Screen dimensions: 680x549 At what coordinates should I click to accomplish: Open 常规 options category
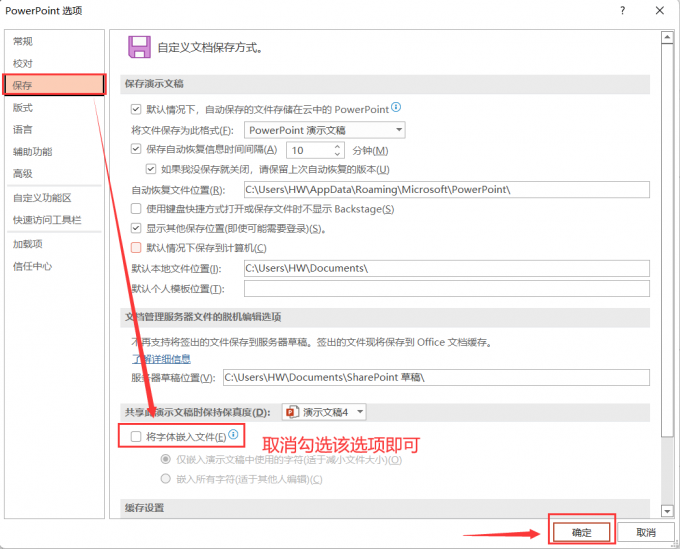[x=54, y=41]
